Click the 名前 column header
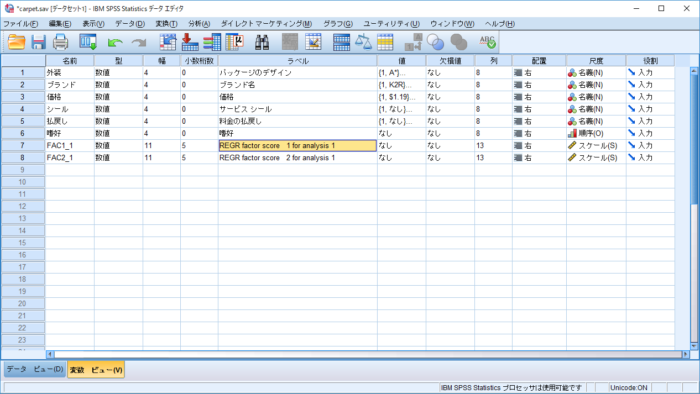 tap(70, 60)
